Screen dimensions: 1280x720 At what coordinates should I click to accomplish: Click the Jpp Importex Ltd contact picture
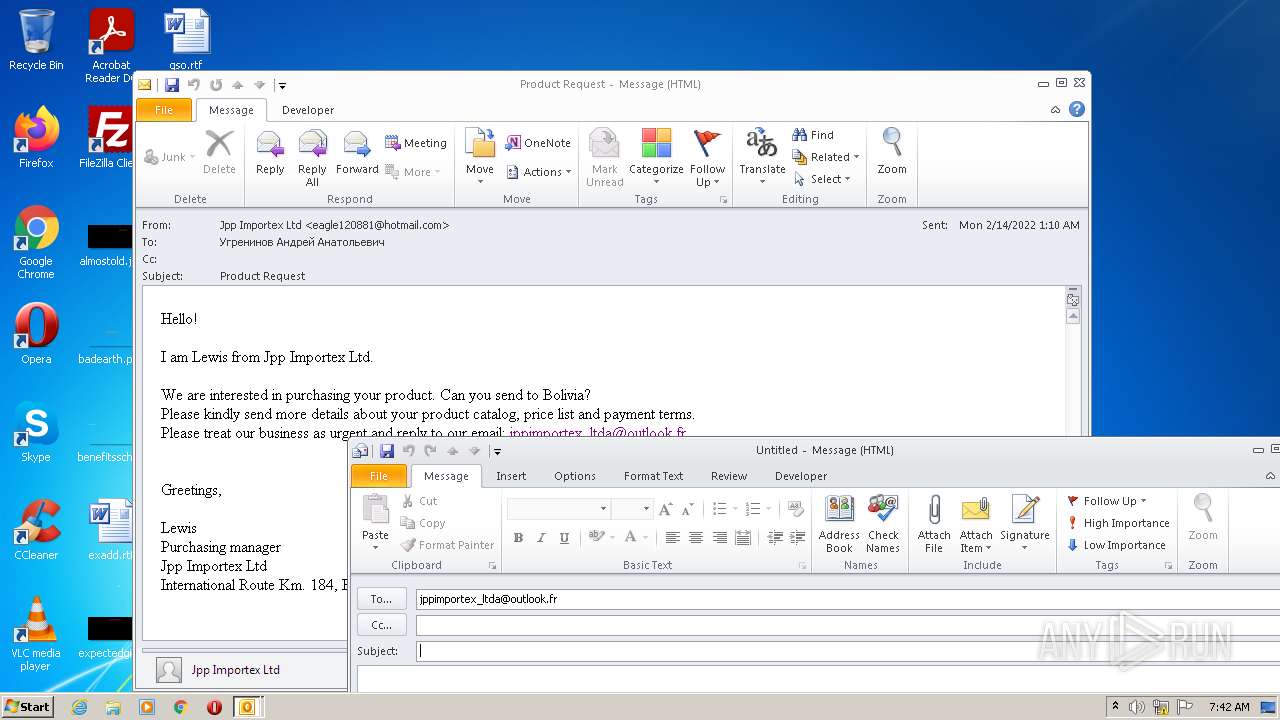tap(170, 670)
